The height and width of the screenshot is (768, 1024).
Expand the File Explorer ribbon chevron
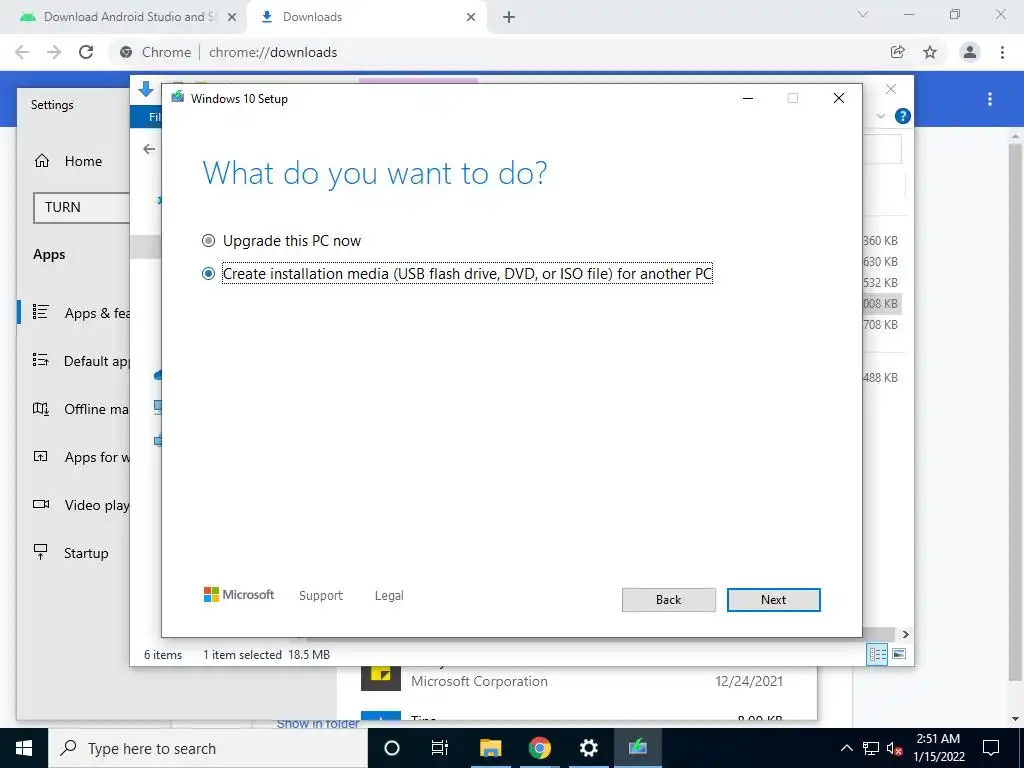click(880, 116)
